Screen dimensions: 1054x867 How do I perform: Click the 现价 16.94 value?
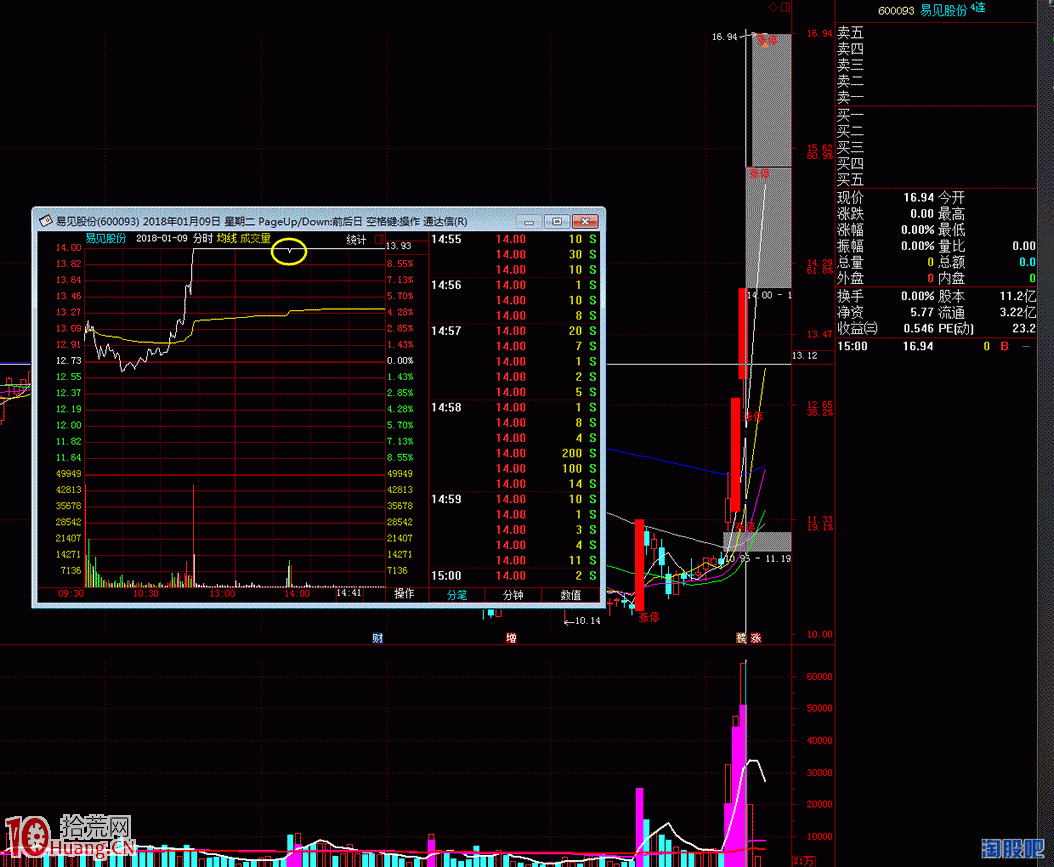point(918,198)
